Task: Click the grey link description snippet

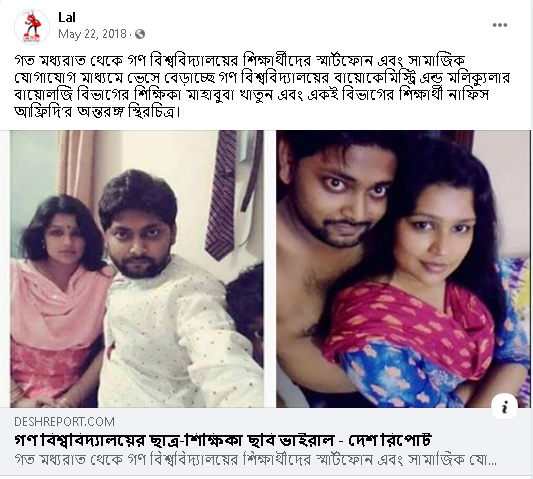Action: [x=256, y=460]
